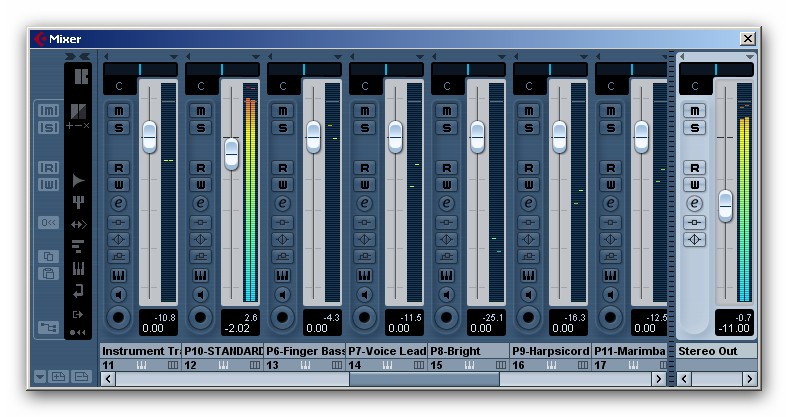The width and height of the screenshot is (788, 417).
Task: Open options dropdown arrow above P8-Bright
Action: [501, 57]
